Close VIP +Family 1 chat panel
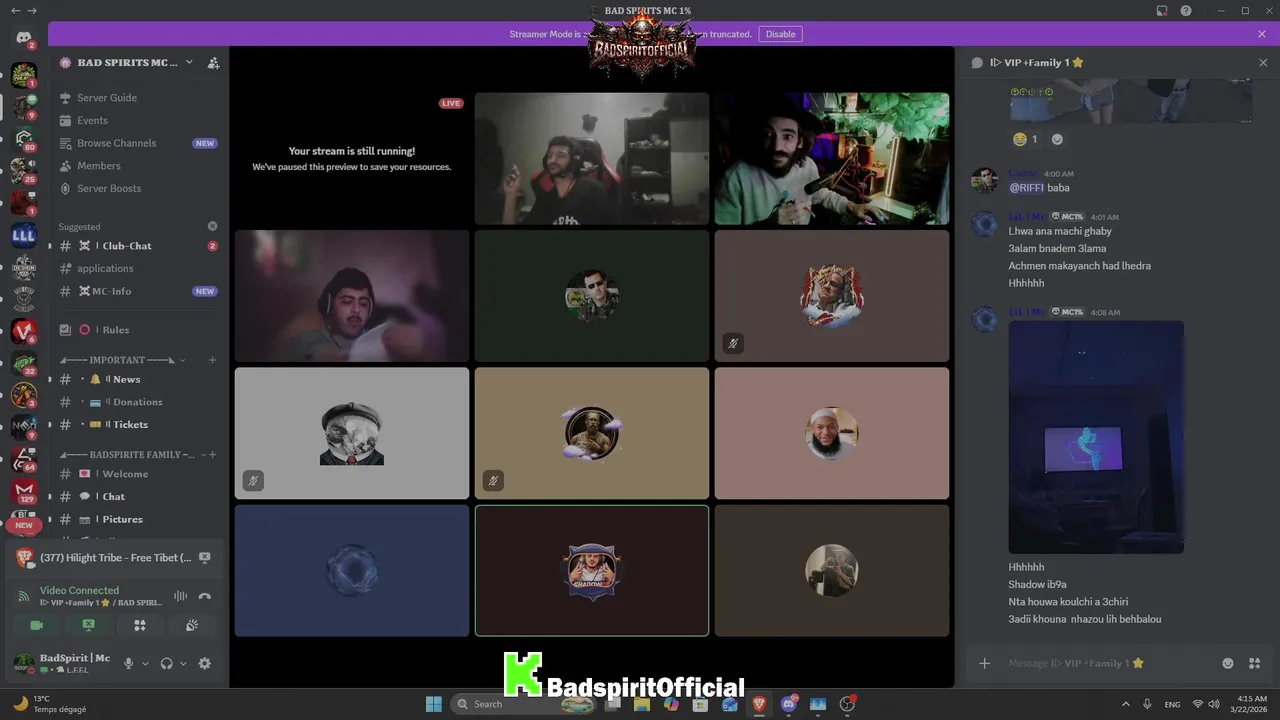The image size is (1280, 720). pyautogui.click(x=1263, y=62)
